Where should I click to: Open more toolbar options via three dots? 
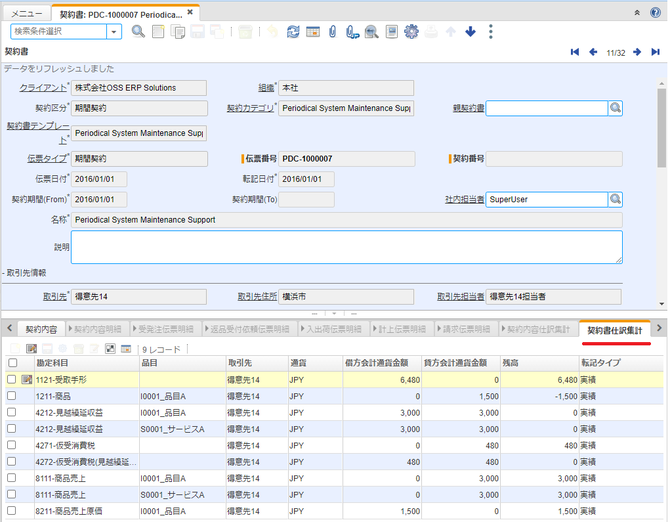(x=491, y=32)
